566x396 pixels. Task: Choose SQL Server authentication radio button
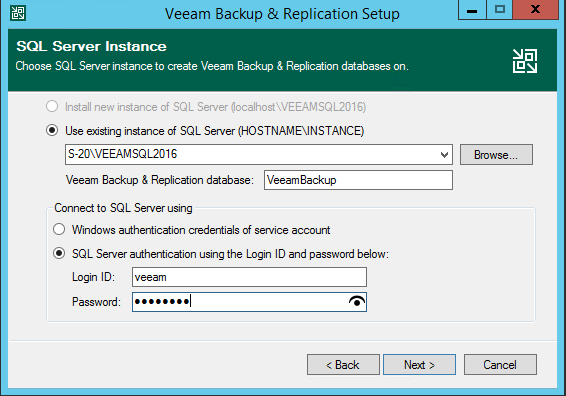(59, 253)
